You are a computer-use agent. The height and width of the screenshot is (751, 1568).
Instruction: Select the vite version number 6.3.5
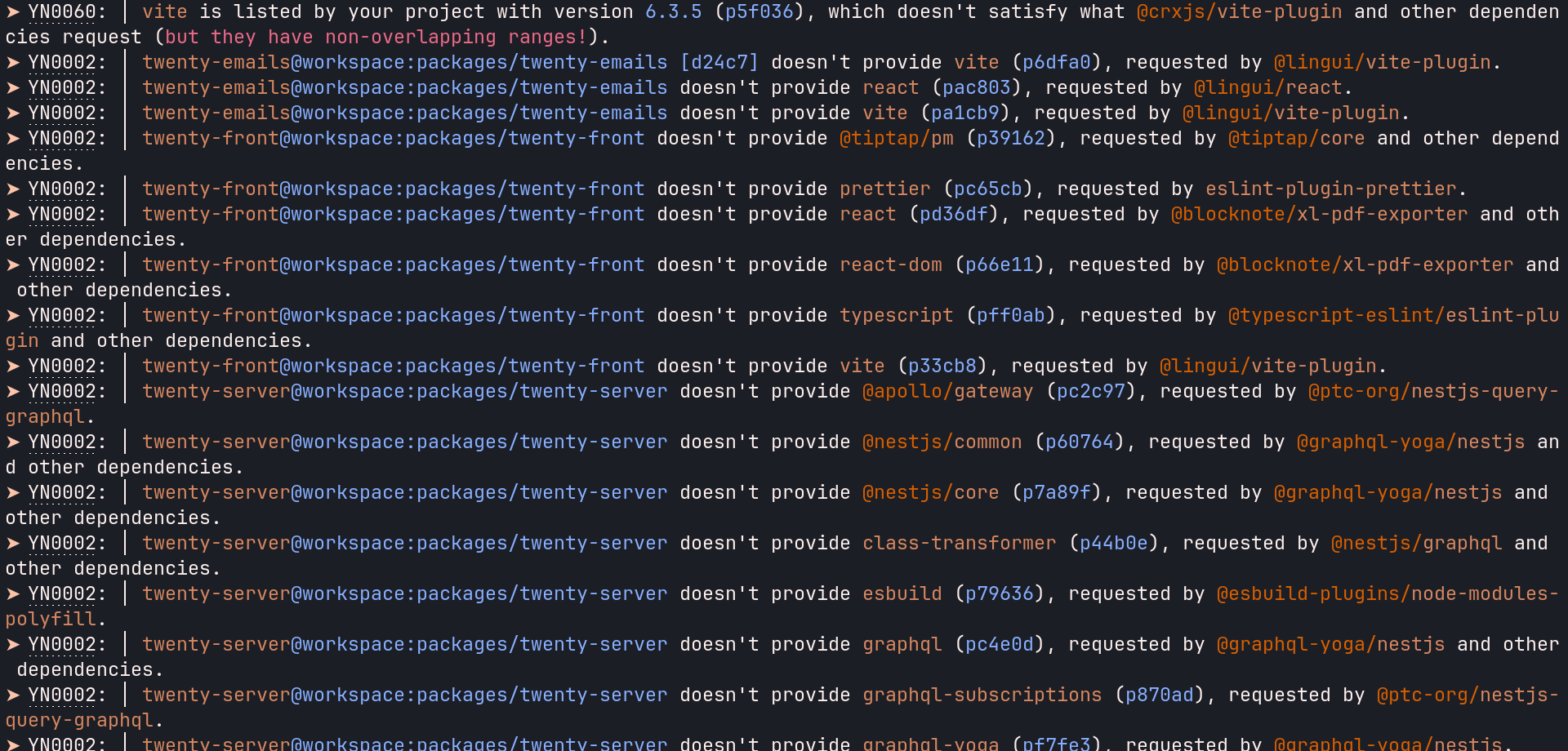click(x=674, y=12)
